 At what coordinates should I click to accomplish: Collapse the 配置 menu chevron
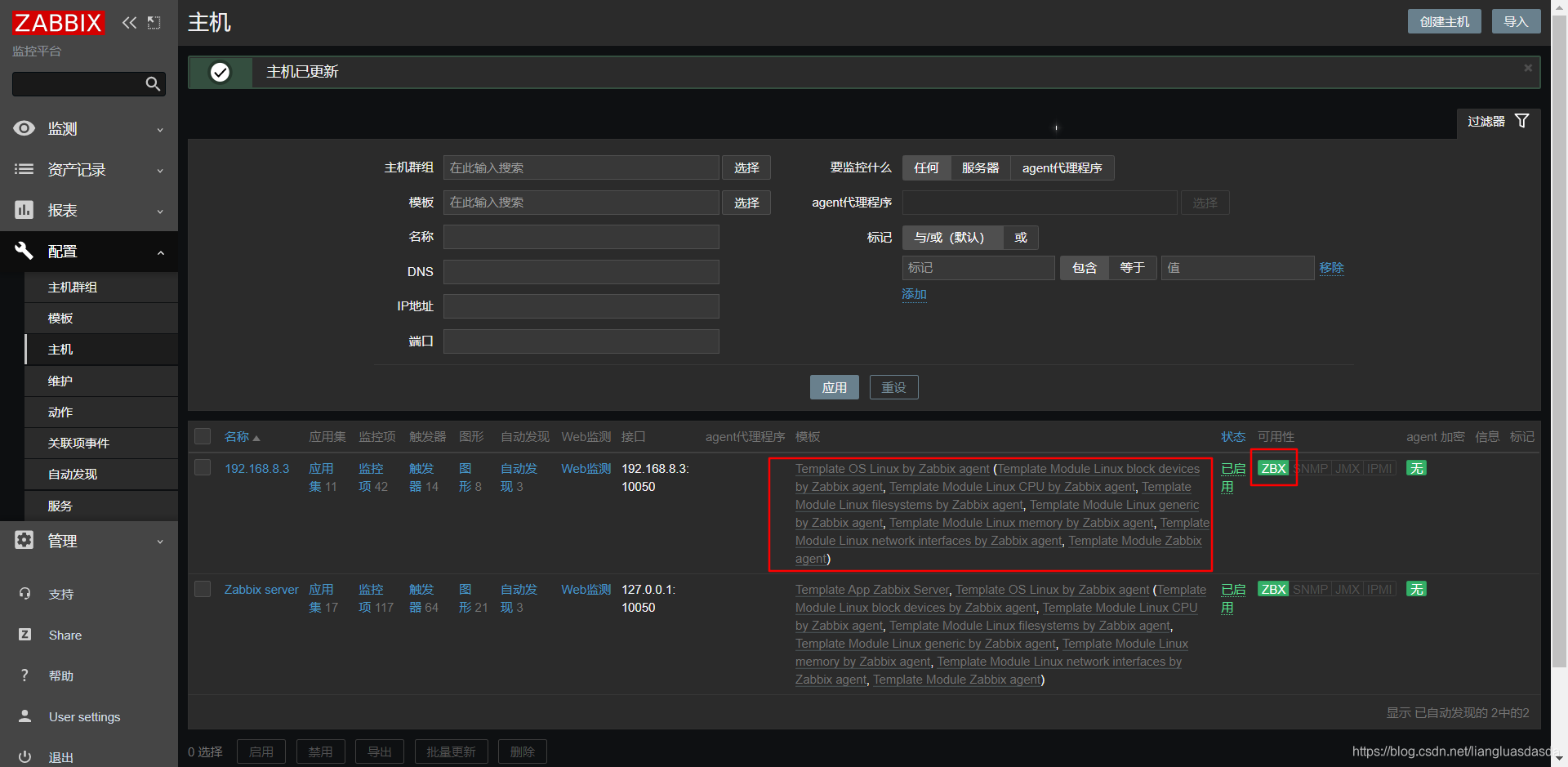[x=160, y=252]
